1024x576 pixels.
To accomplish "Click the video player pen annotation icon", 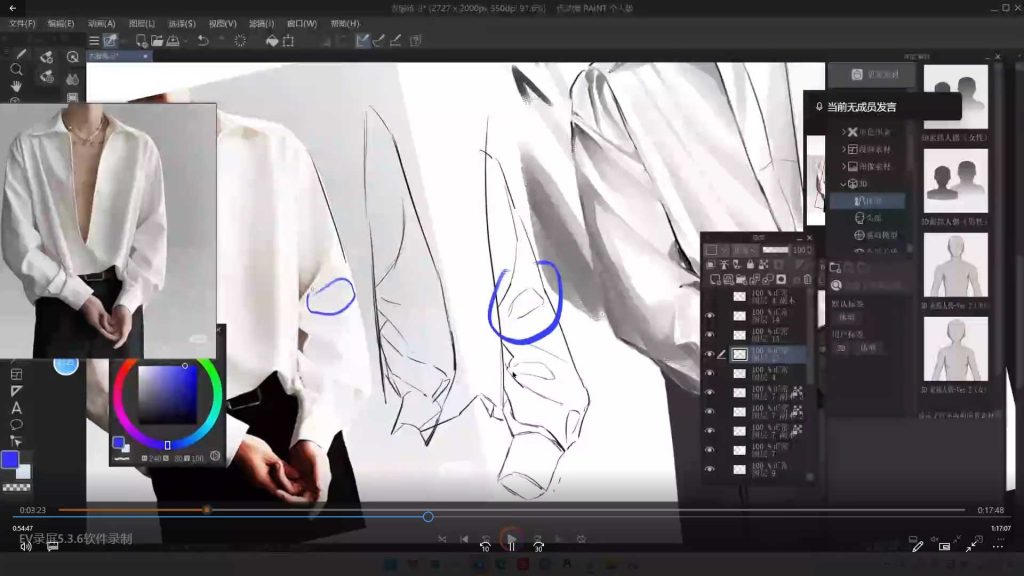I will [918, 546].
